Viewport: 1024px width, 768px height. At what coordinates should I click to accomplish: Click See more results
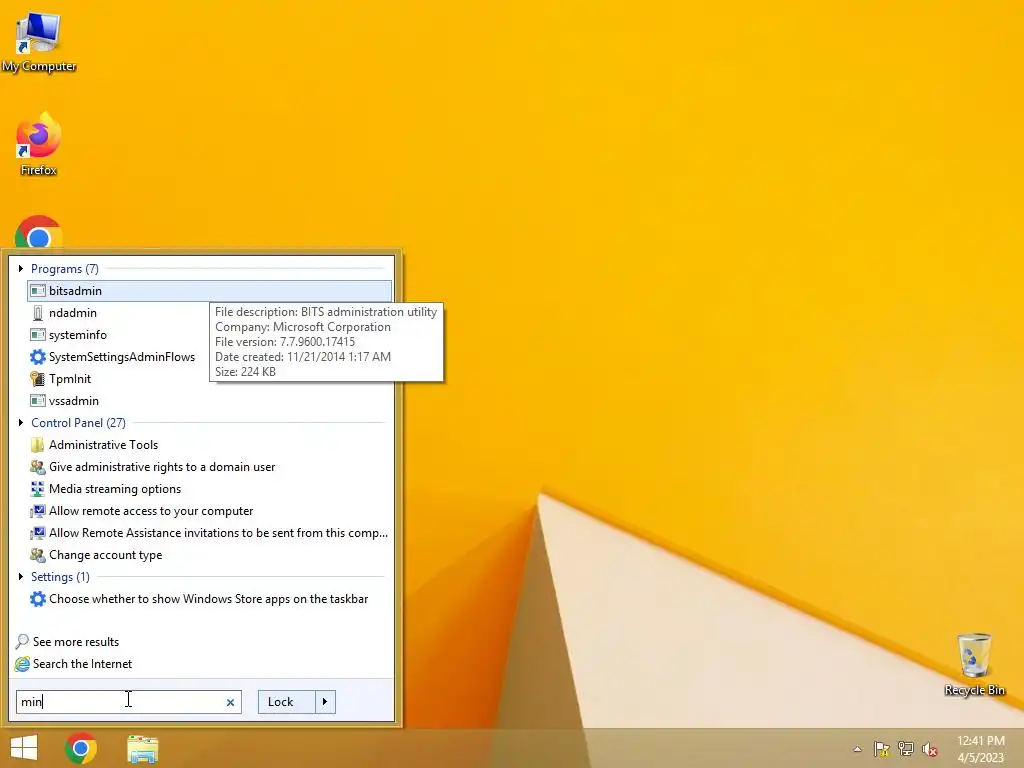(76, 642)
